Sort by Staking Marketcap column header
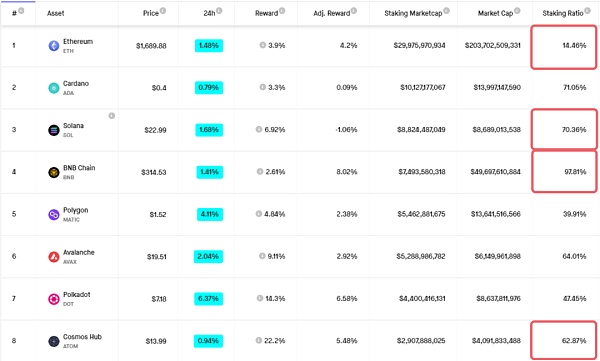Viewport: 600px width, 361px height. [x=413, y=13]
